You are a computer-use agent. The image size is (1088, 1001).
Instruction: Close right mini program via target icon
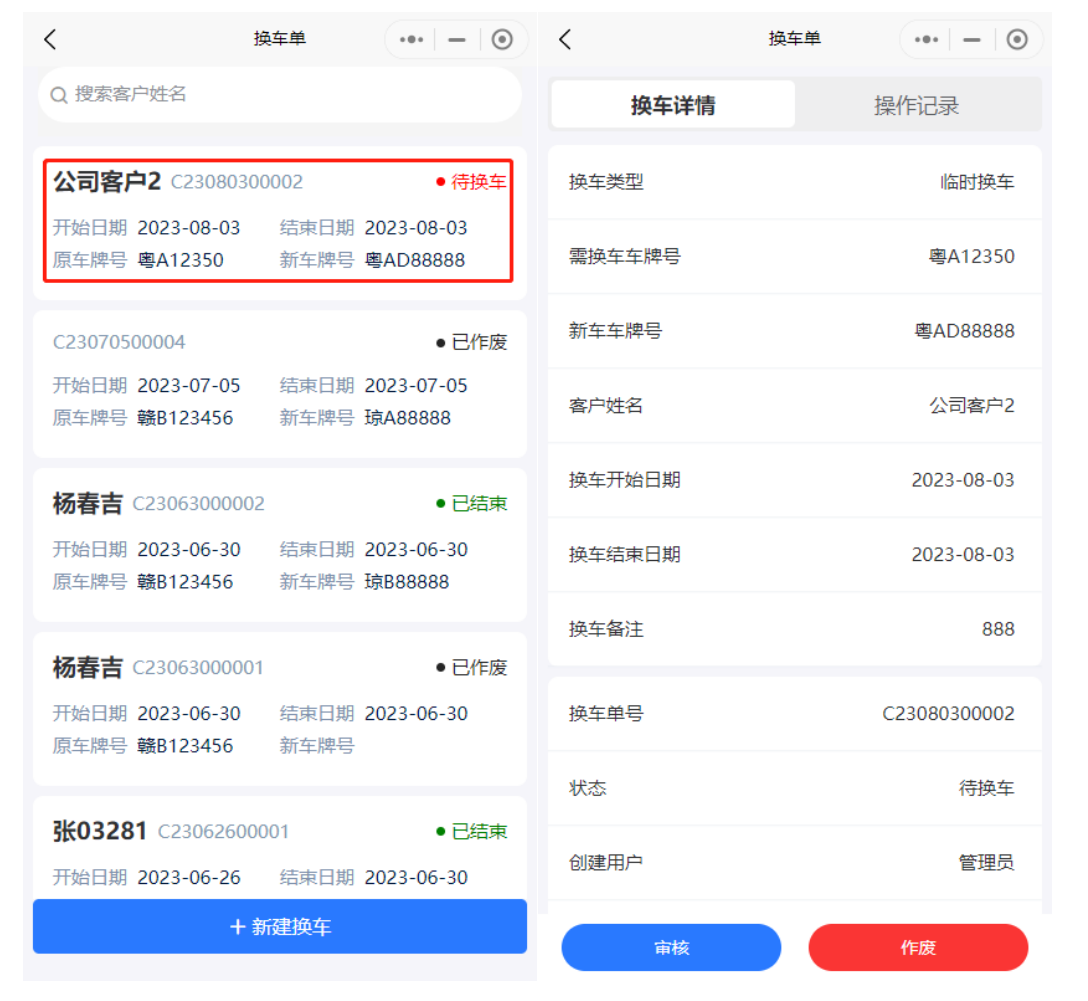click(1017, 40)
